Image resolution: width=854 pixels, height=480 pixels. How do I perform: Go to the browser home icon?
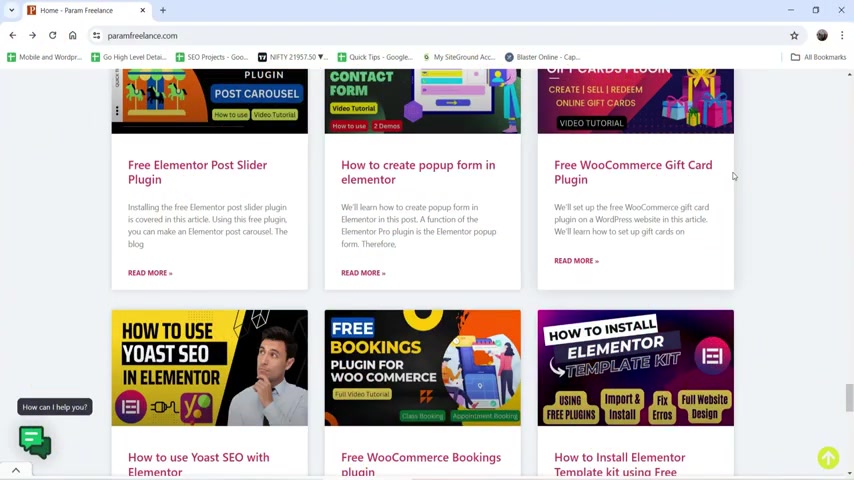click(x=72, y=35)
